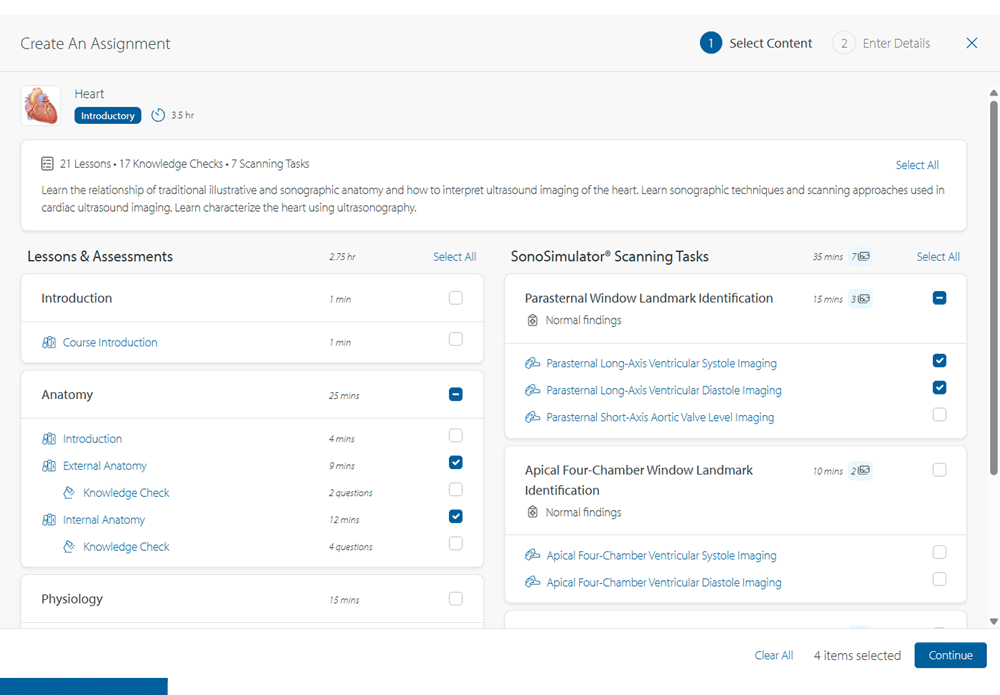Open Parasternal Long-Axis Ventricular Diastole Imaging link
This screenshot has height=695, width=1000.
point(664,390)
